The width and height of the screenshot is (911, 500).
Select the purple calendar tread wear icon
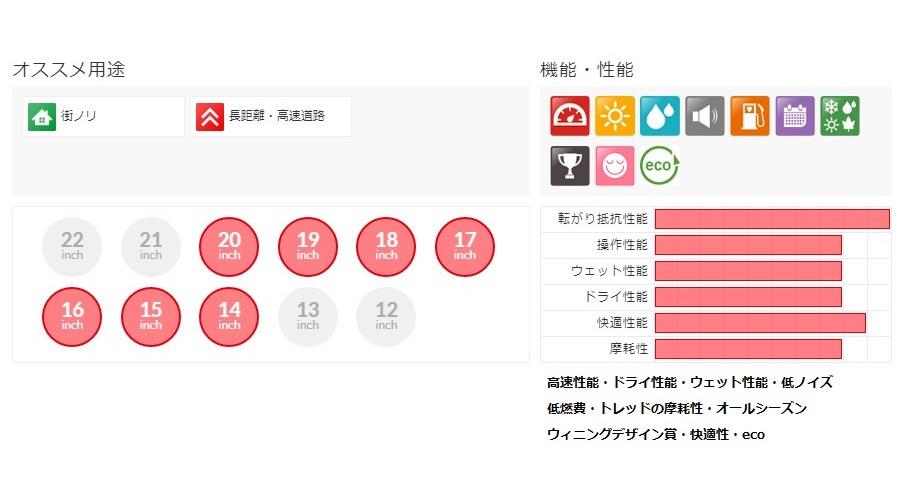coord(795,116)
